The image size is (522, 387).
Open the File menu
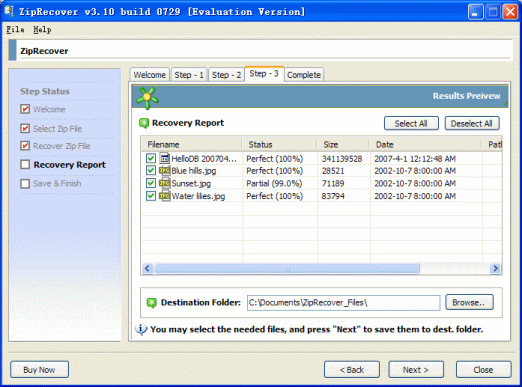tap(15, 30)
